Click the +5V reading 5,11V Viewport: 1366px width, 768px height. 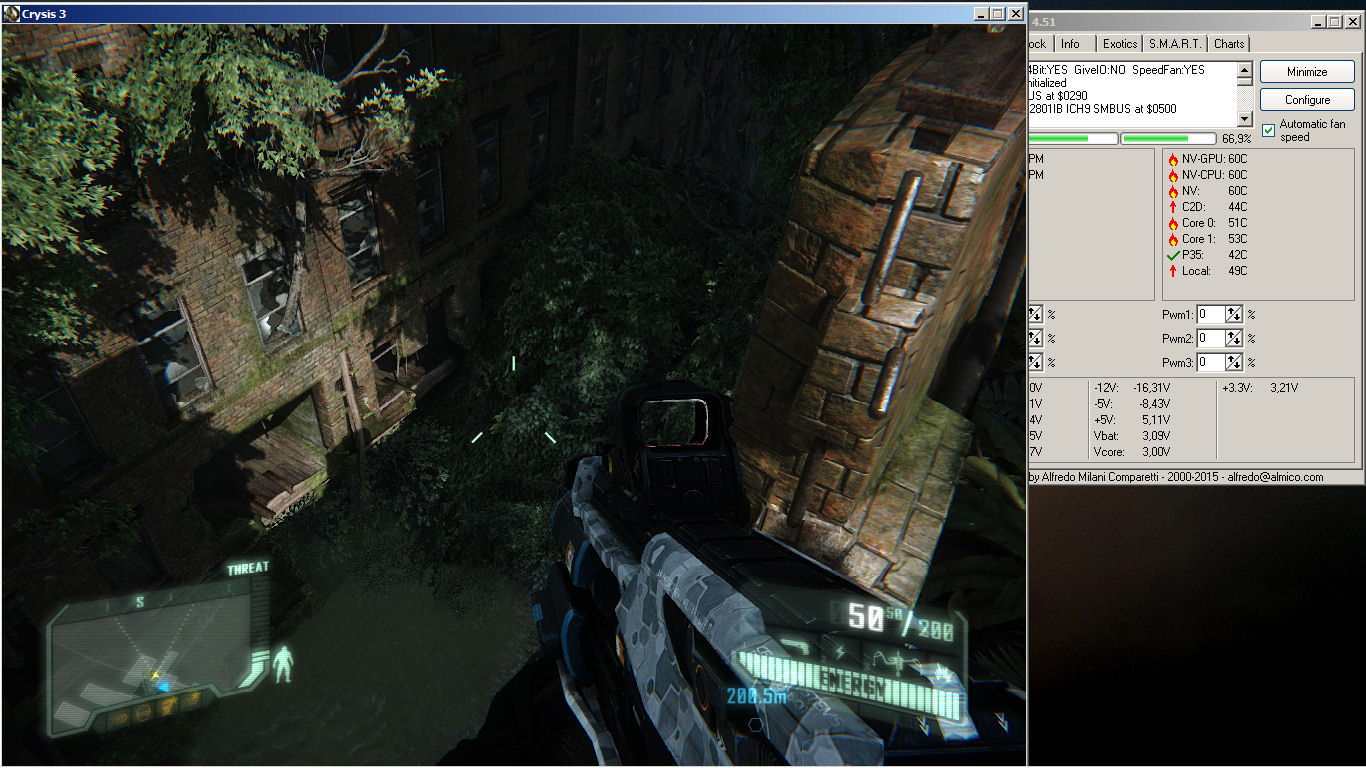[1156, 420]
